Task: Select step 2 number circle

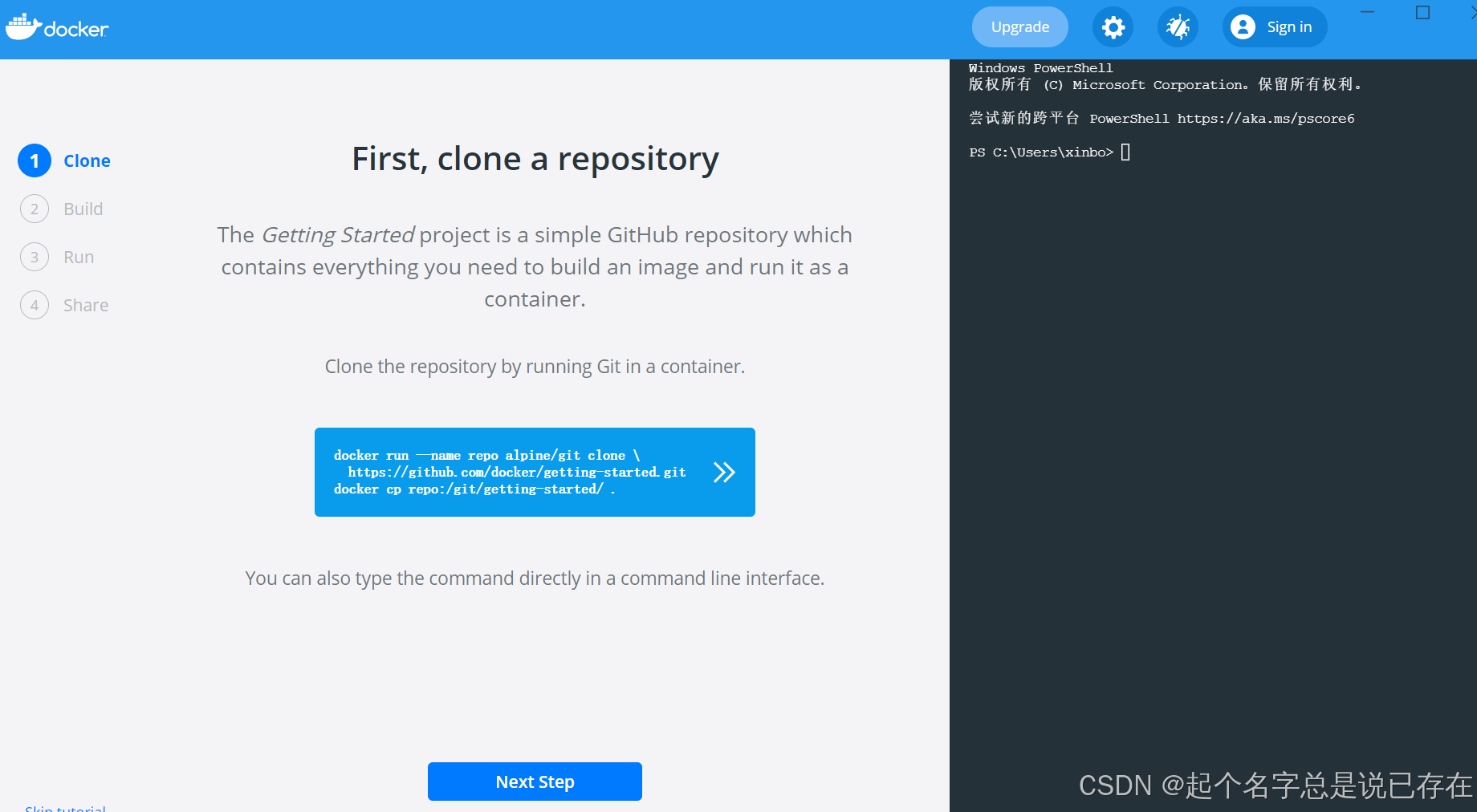Action: [35, 209]
